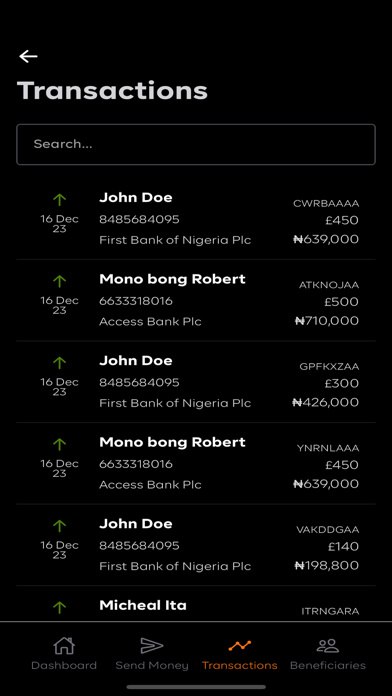Tap green arrow beside Micheal Ita
The height and width of the screenshot is (696, 392).
(59, 607)
